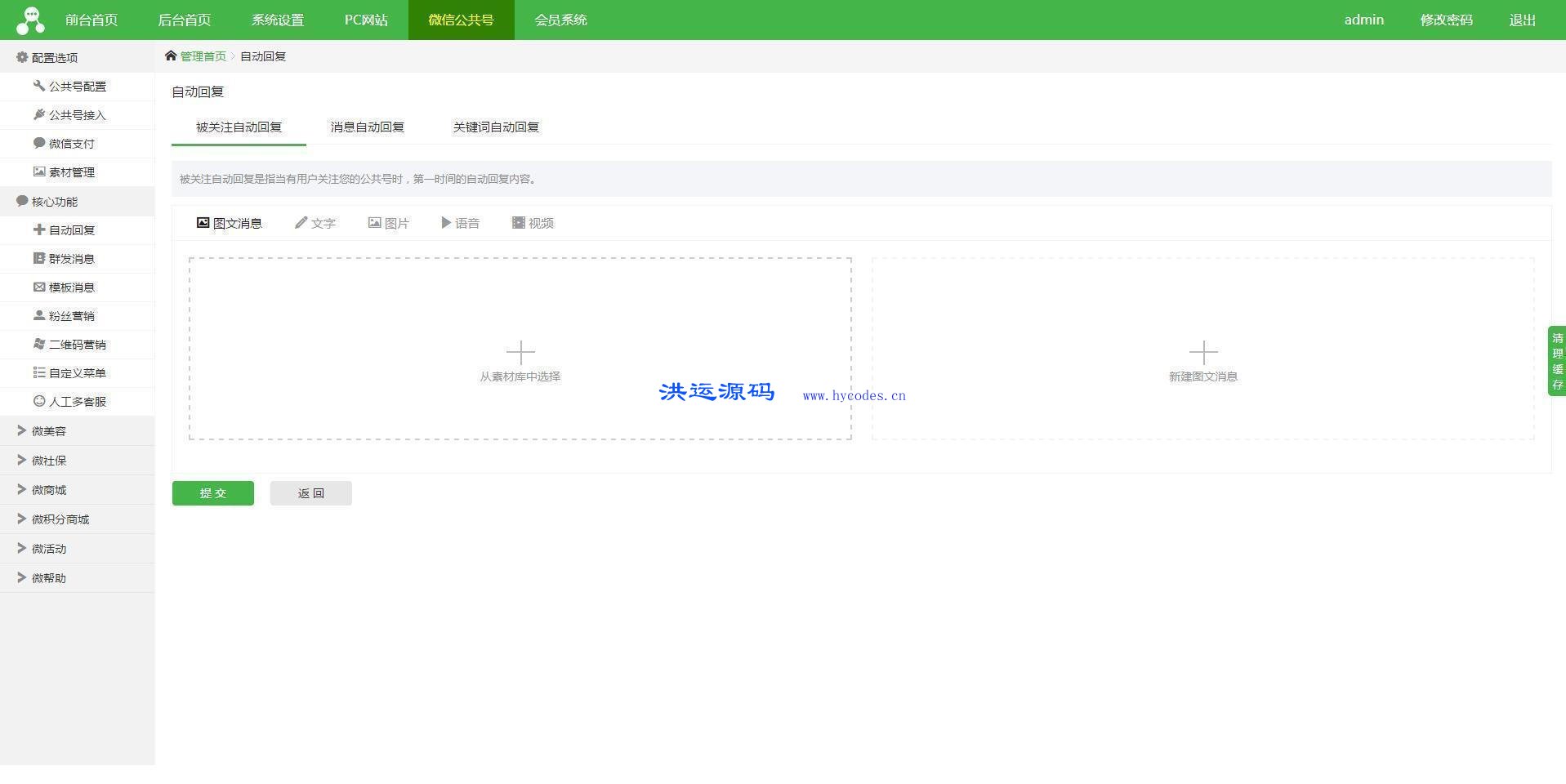The height and width of the screenshot is (784, 1566).
Task: Click the image icon of 图片 tab
Action: coord(374,222)
